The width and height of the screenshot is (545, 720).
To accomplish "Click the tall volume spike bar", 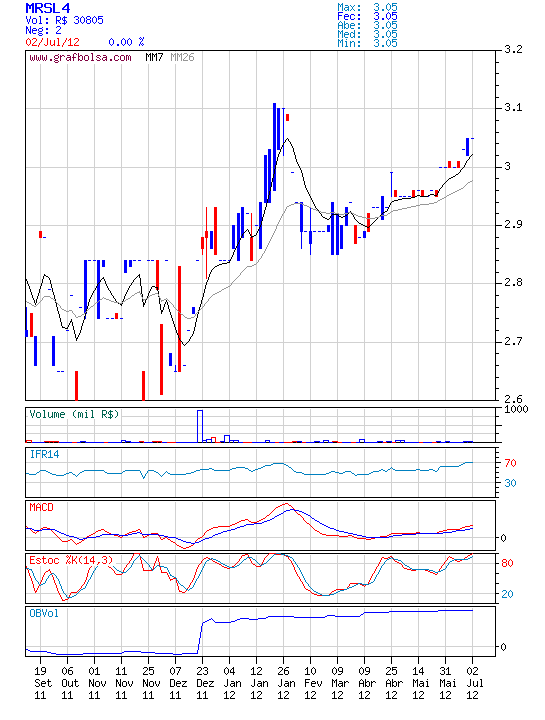I will [x=200, y=426].
